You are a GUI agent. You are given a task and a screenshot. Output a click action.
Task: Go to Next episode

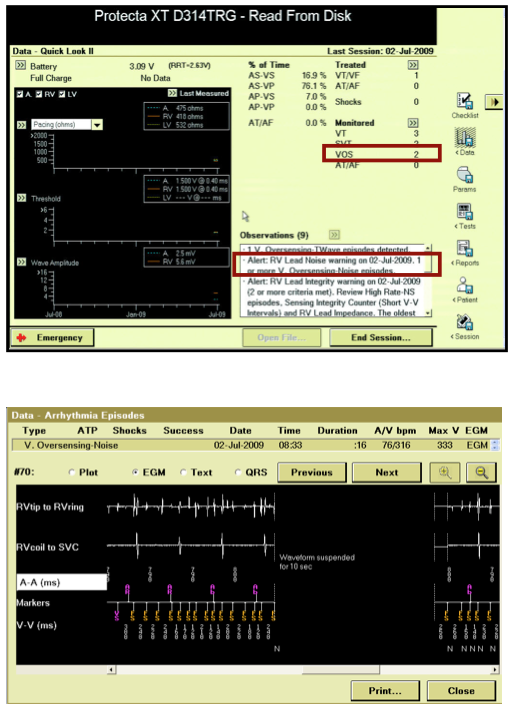387,472
